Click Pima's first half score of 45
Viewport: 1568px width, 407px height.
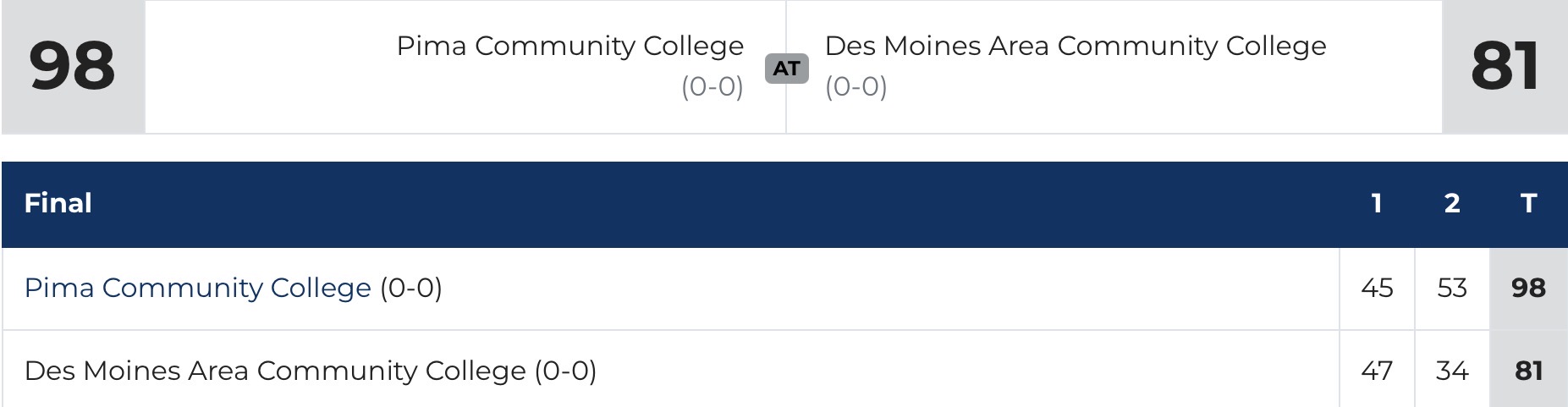(x=1377, y=289)
